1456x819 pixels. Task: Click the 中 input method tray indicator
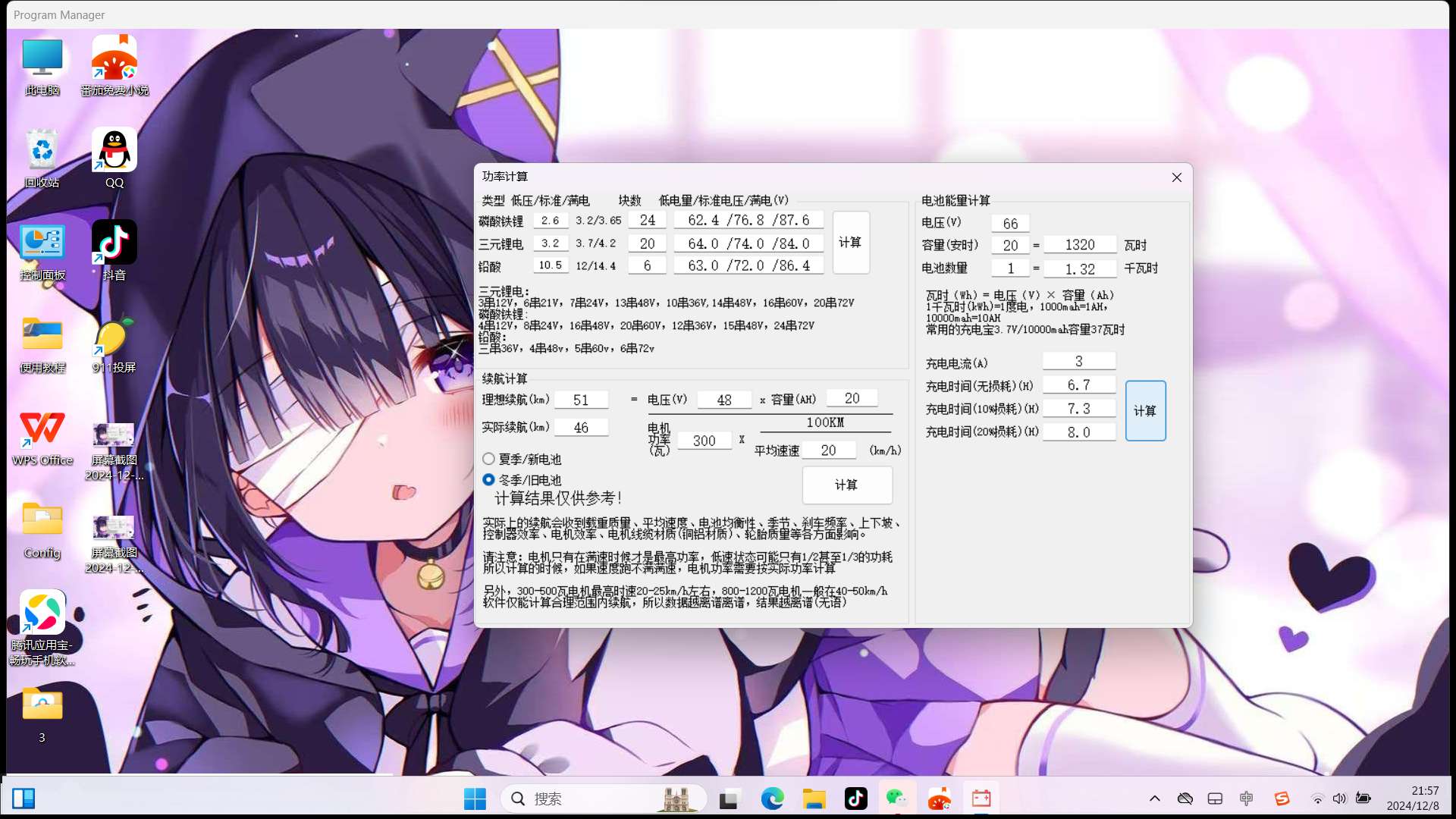[x=1246, y=799]
